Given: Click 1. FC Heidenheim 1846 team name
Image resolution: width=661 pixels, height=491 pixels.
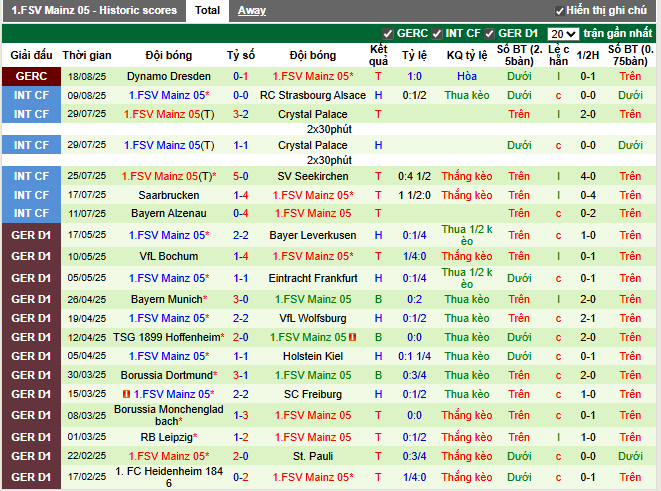Looking at the screenshot, I should (169, 477).
